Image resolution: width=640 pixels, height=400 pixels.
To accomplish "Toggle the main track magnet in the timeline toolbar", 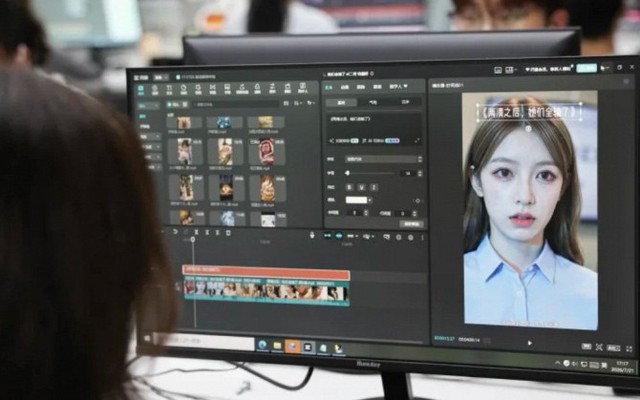I will coord(327,236).
